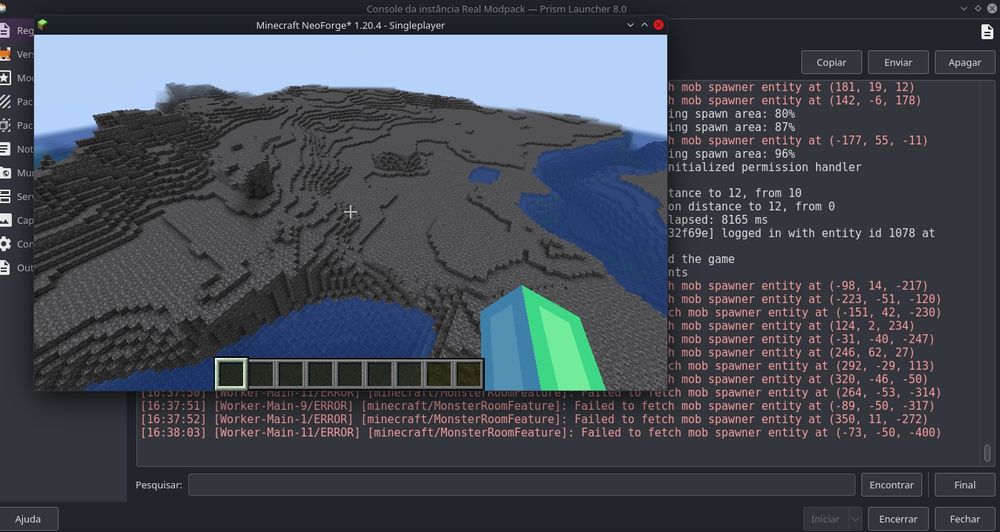Click log line 'lapsed: 8165 ms'

(x=717, y=219)
